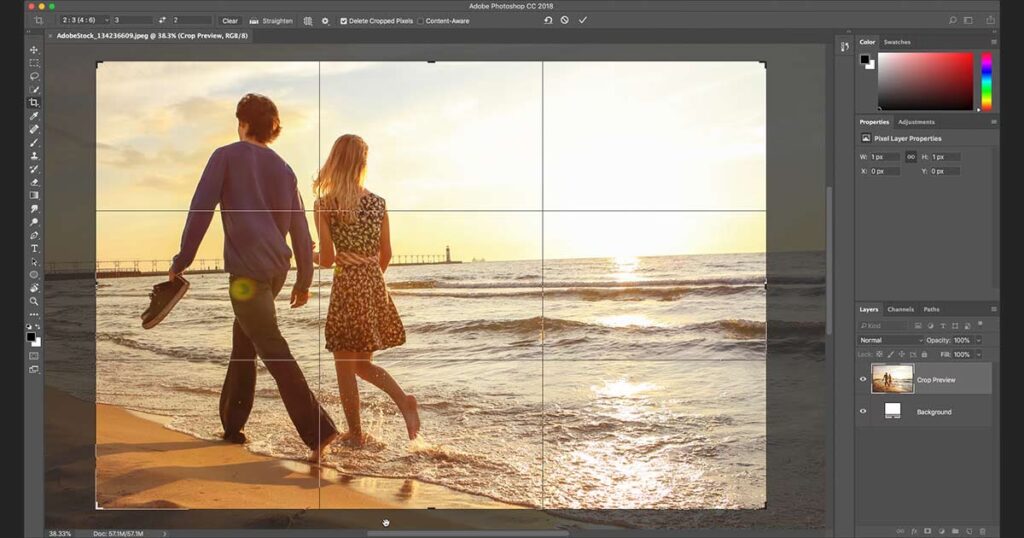This screenshot has width=1024, height=538.
Task: Open the Normal blend mode dropdown
Action: (x=889, y=340)
